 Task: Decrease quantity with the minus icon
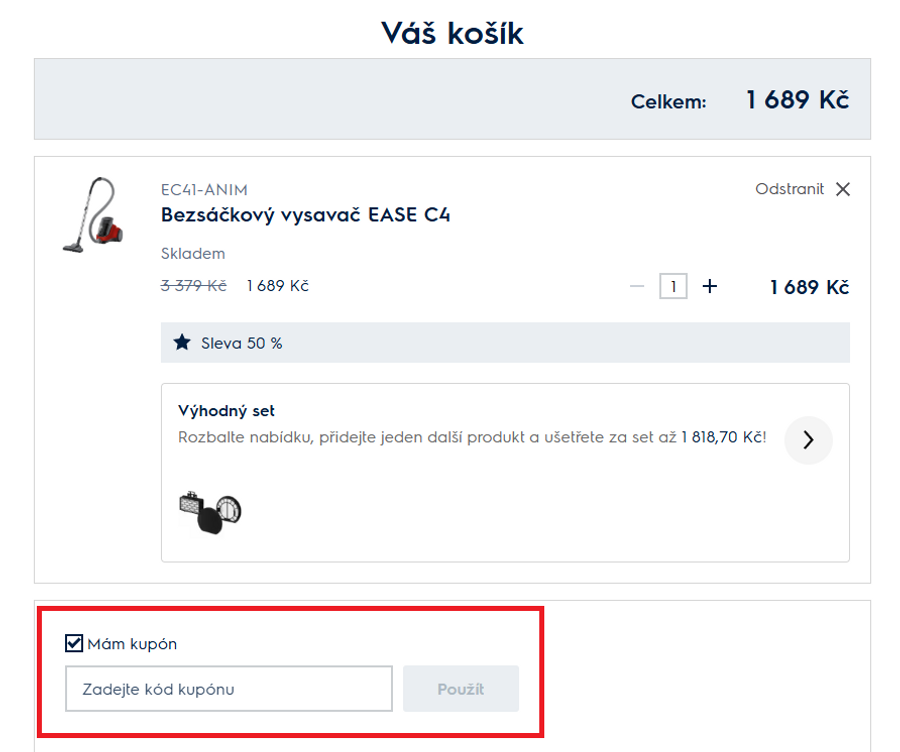(x=637, y=287)
